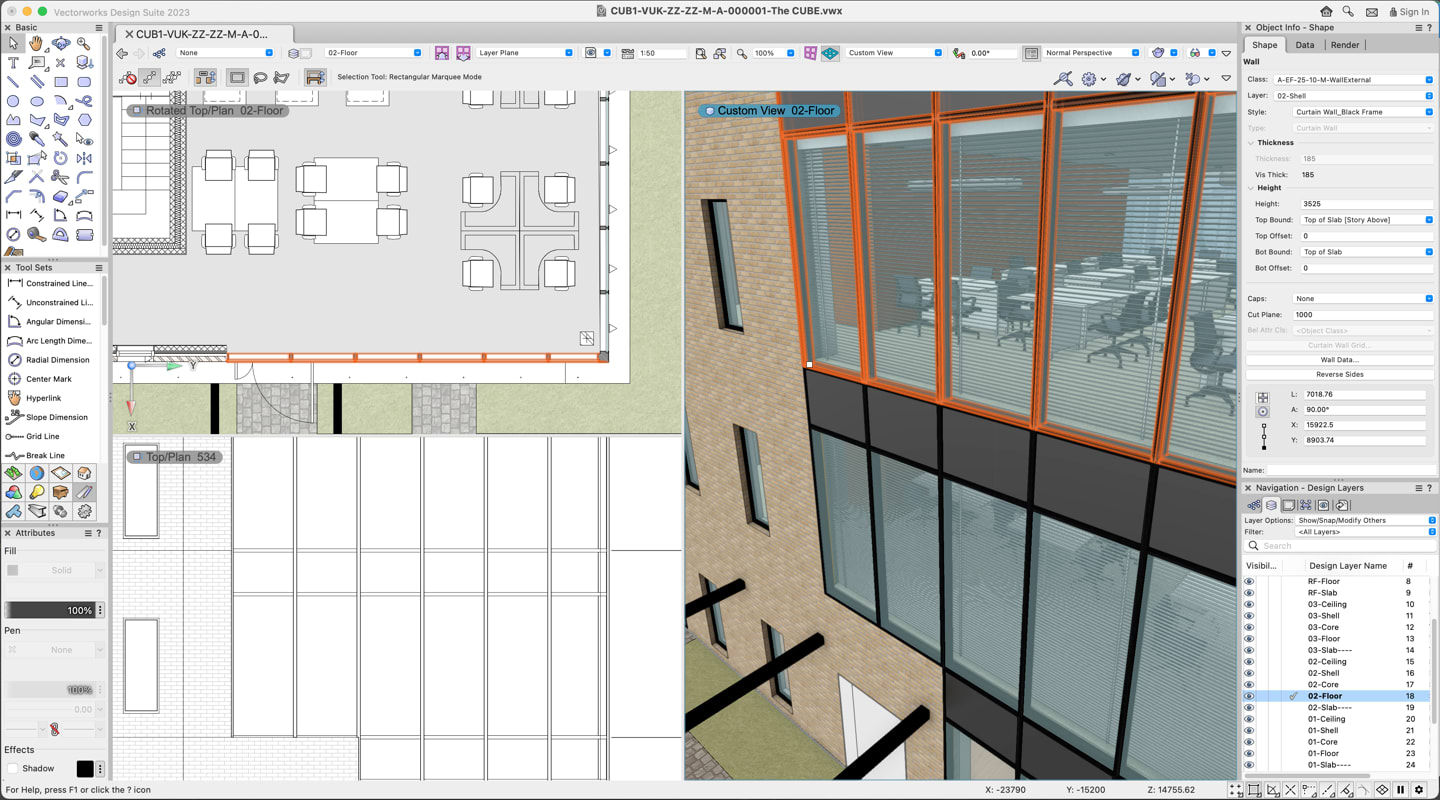Switch to the Data tab

(1305, 45)
